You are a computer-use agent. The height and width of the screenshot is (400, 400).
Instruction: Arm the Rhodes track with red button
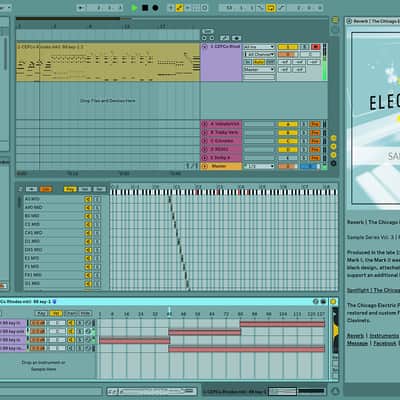pyautogui.click(x=315, y=47)
